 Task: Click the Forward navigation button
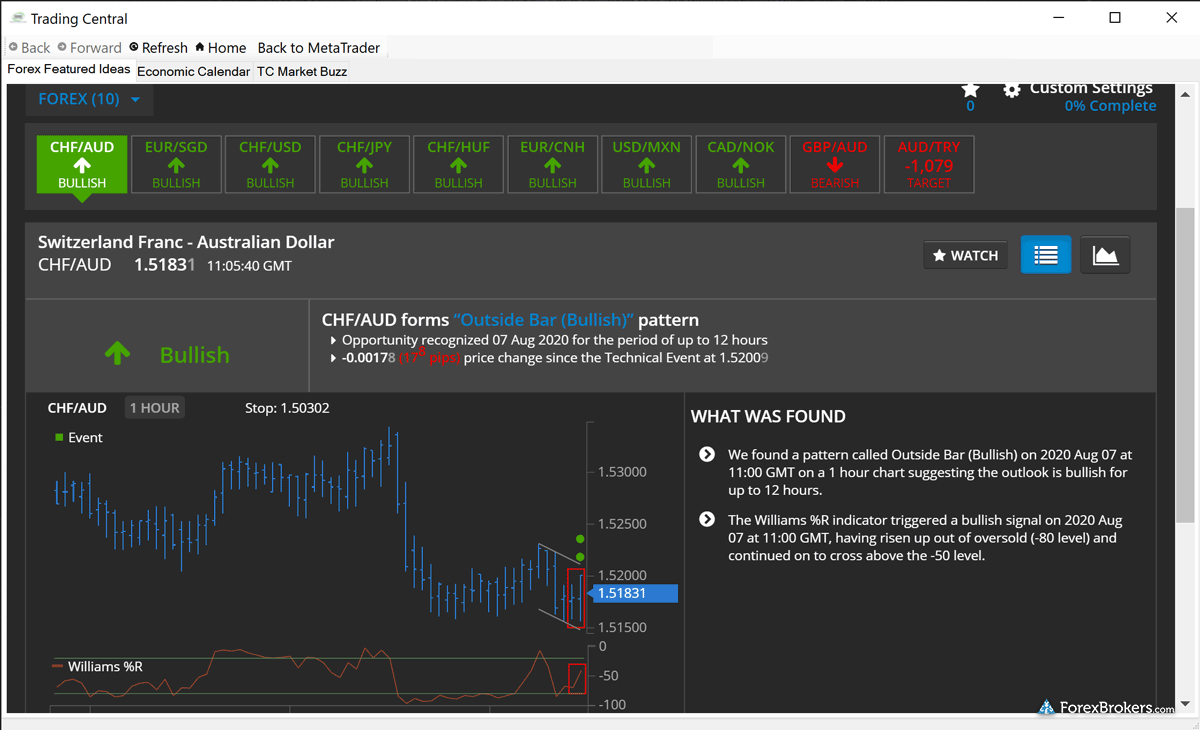[x=89, y=47]
